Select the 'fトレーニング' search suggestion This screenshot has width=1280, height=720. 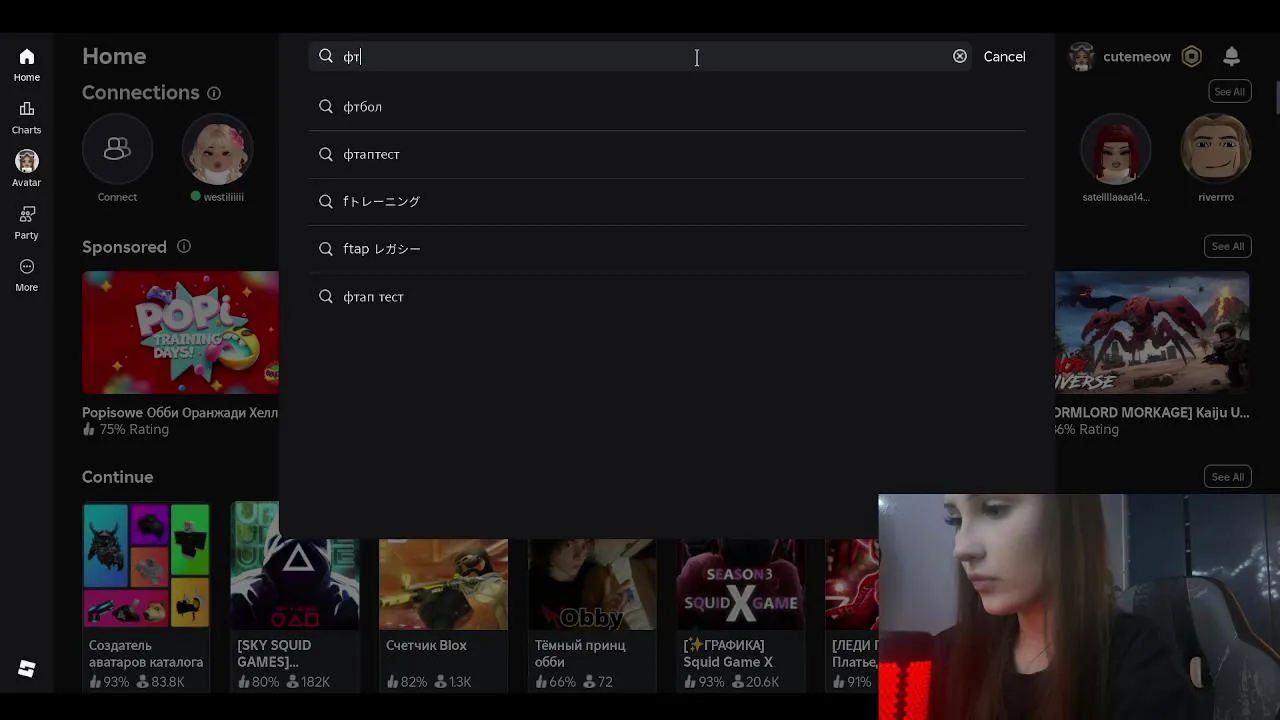[x=667, y=201]
